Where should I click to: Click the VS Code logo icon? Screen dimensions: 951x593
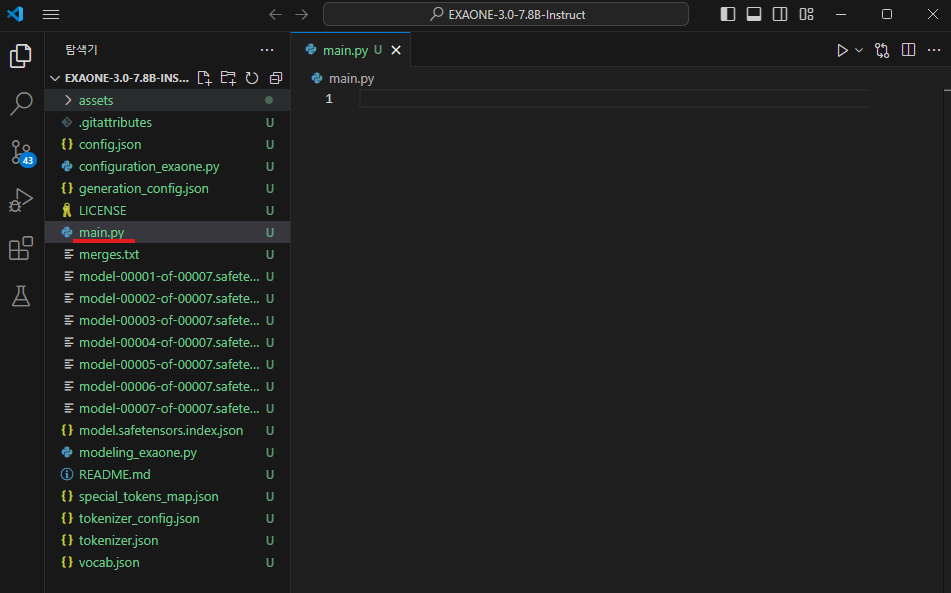pyautogui.click(x=15, y=14)
